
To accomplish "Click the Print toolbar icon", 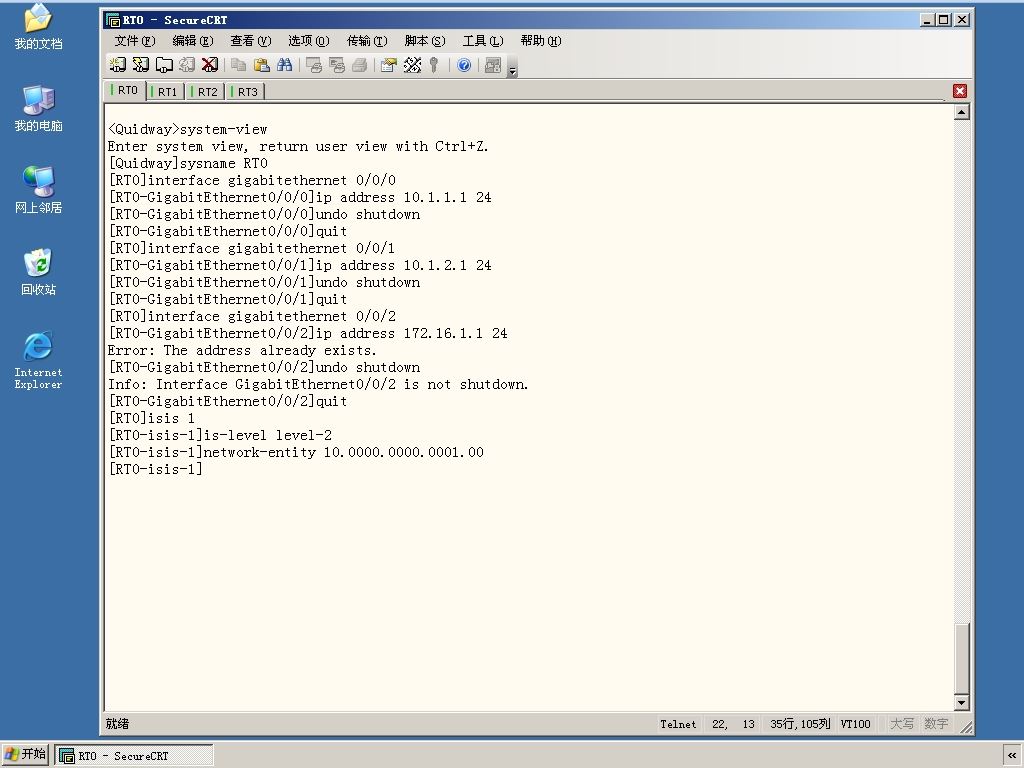I will 360,65.
